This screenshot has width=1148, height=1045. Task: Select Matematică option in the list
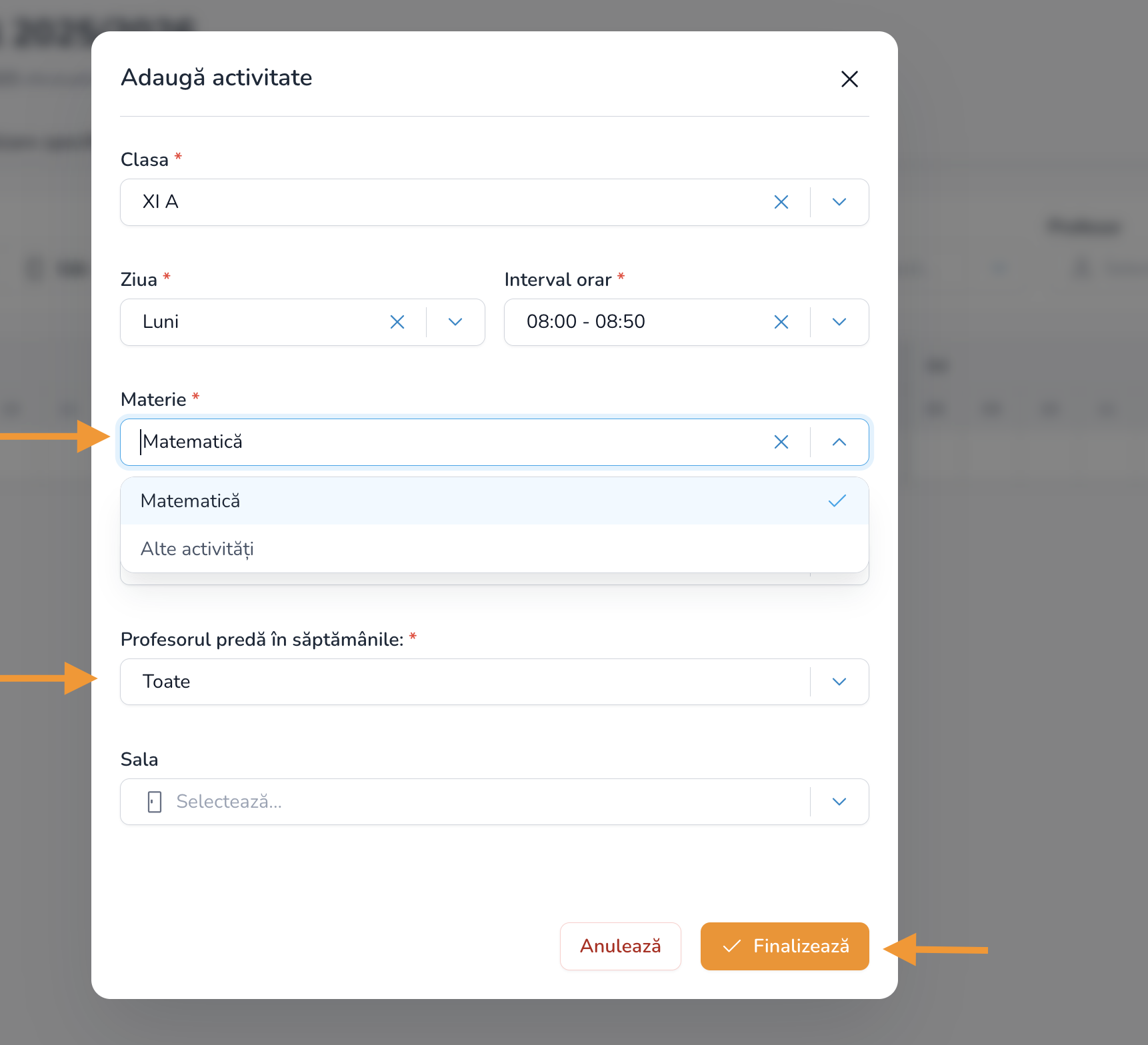tap(191, 501)
